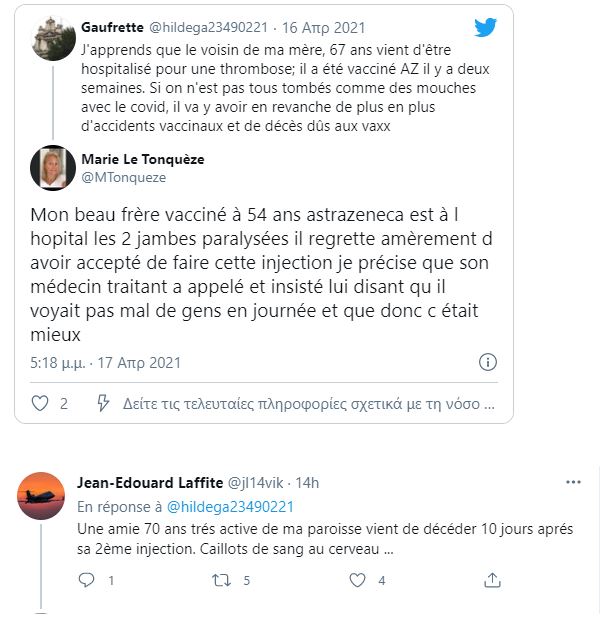Screen dimensions: 600x619
Task: Click the 14h timestamp on Laffite's reply
Action: (x=305, y=483)
